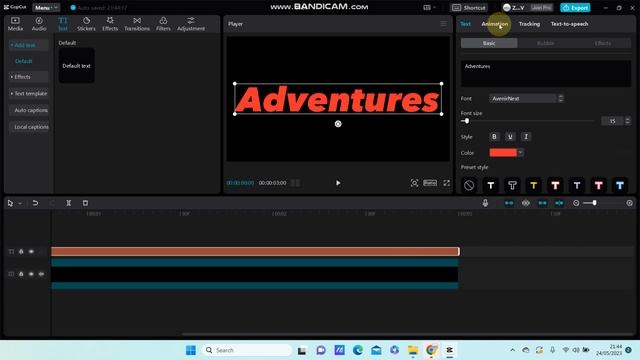This screenshot has height=360, width=640.
Task: Open the text Color dropdown arrow
Action: pos(520,153)
